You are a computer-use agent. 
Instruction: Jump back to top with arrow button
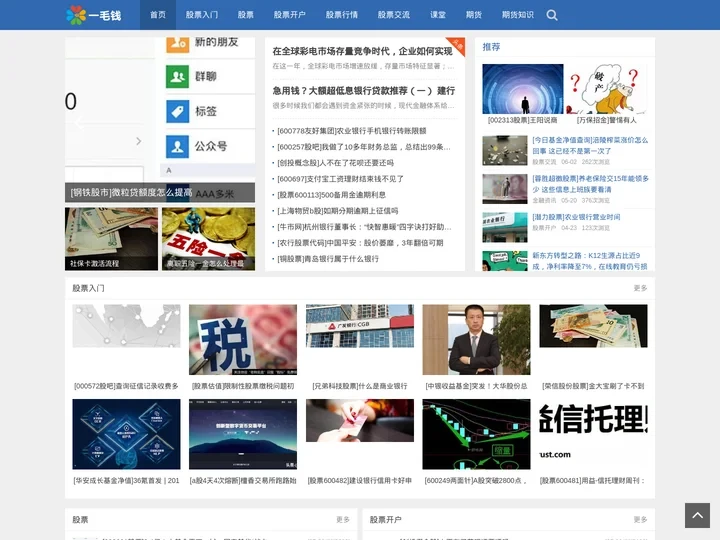pyautogui.click(x=697, y=515)
